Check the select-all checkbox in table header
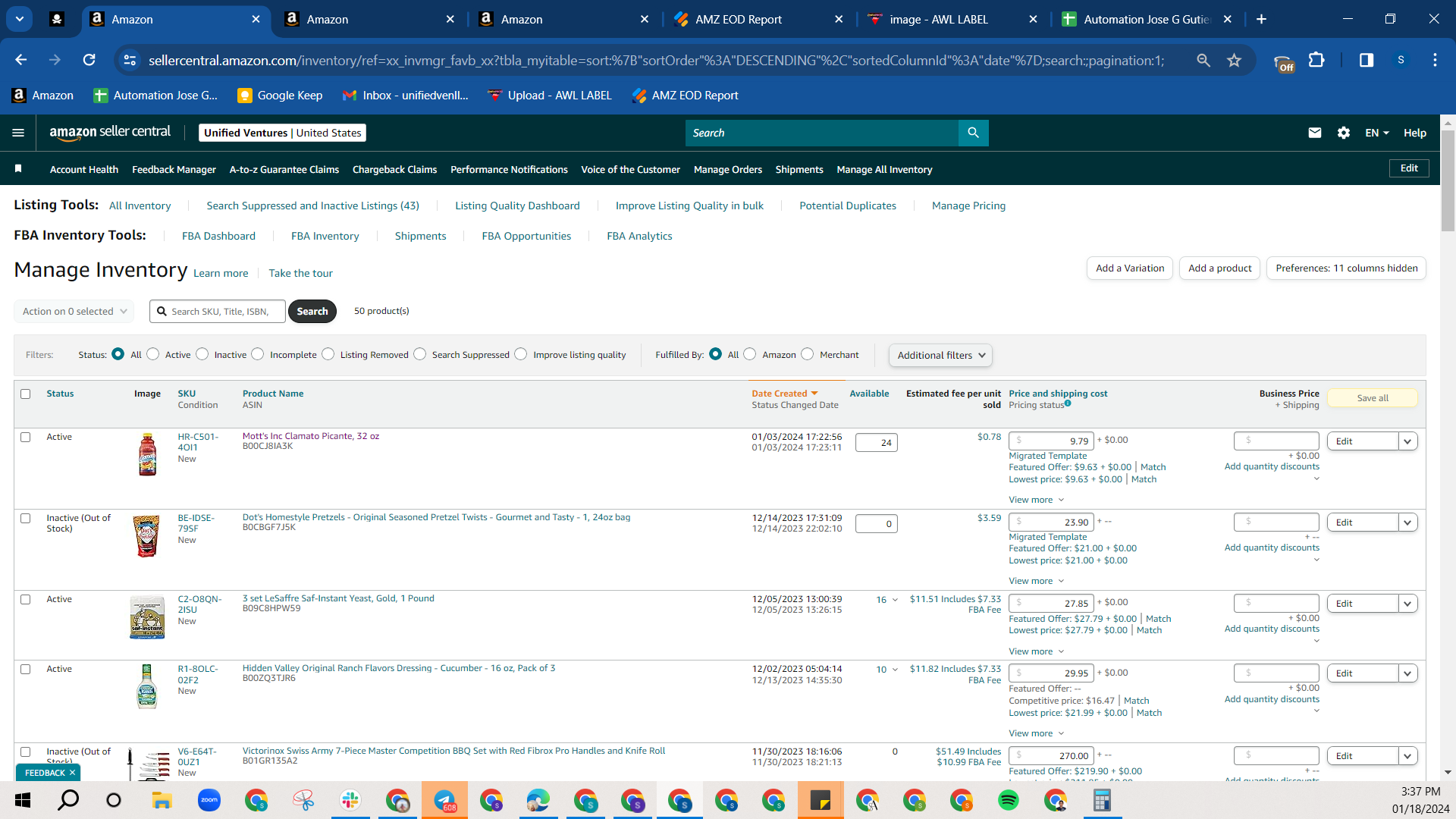 (x=26, y=394)
